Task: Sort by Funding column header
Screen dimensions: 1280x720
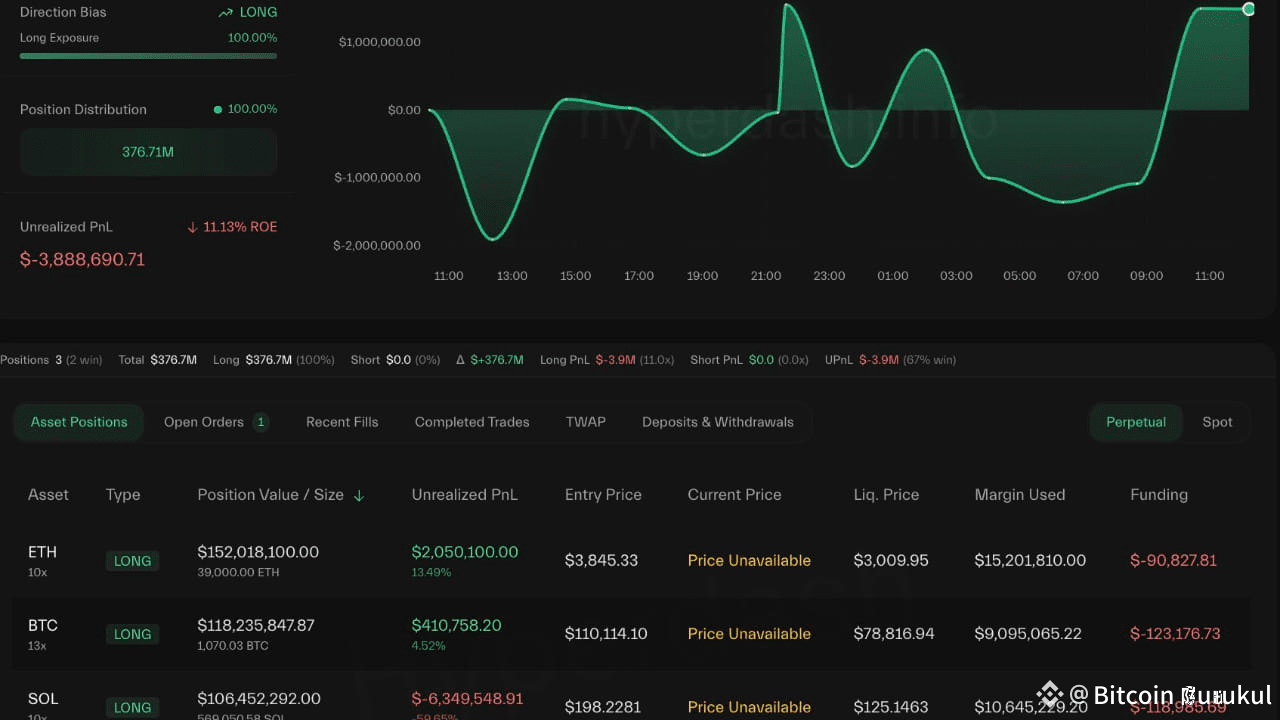Action: [x=1159, y=495]
